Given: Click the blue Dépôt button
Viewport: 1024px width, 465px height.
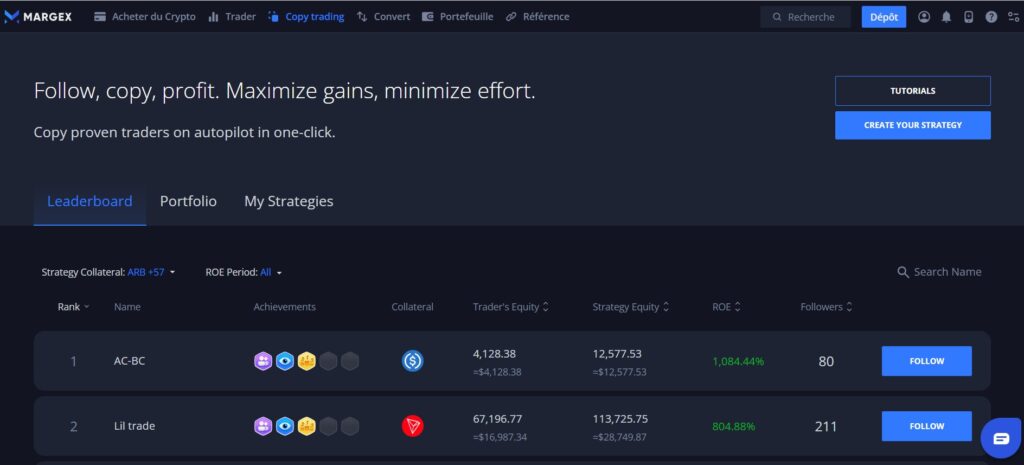Looking at the screenshot, I should (884, 17).
